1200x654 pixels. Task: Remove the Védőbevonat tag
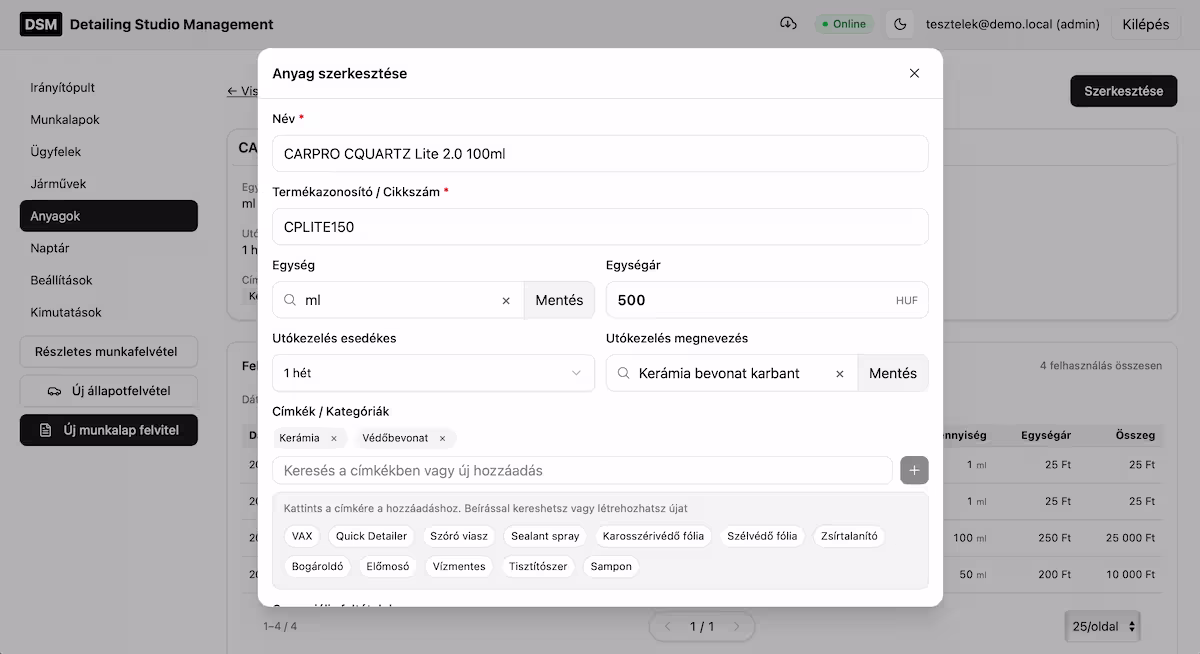pos(442,438)
